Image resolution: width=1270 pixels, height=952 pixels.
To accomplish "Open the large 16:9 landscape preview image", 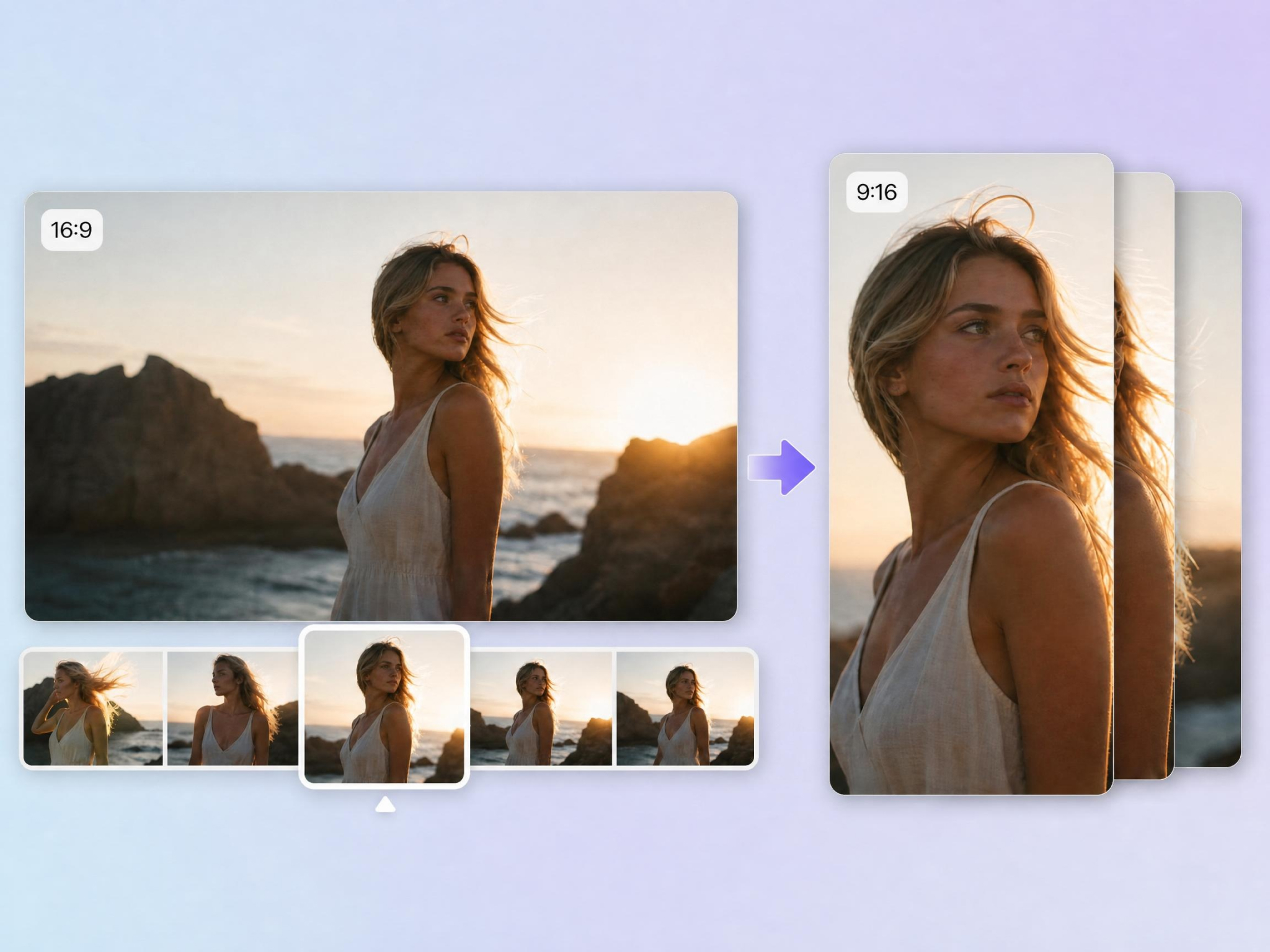I will (381, 406).
